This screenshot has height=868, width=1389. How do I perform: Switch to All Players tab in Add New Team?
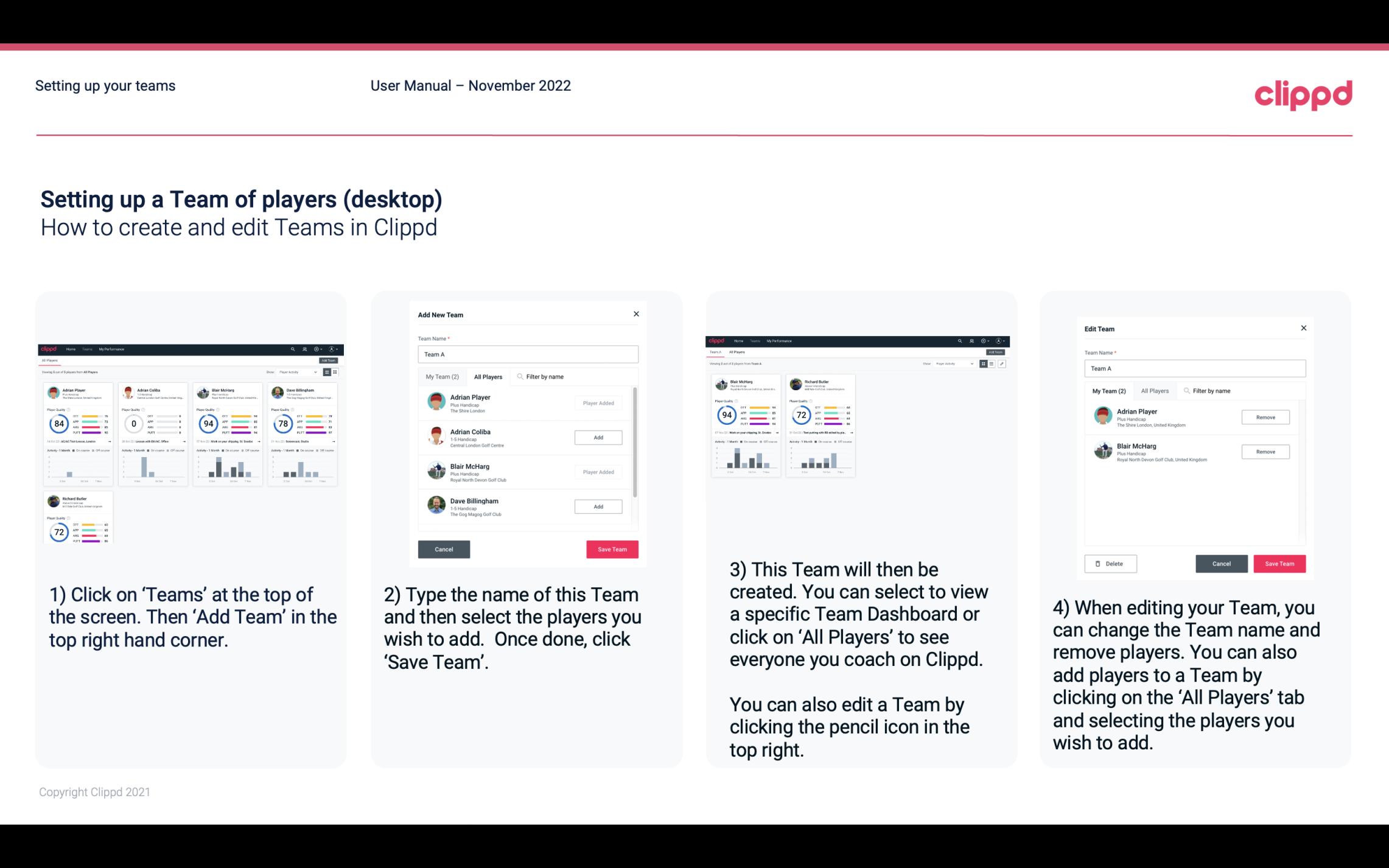click(488, 376)
